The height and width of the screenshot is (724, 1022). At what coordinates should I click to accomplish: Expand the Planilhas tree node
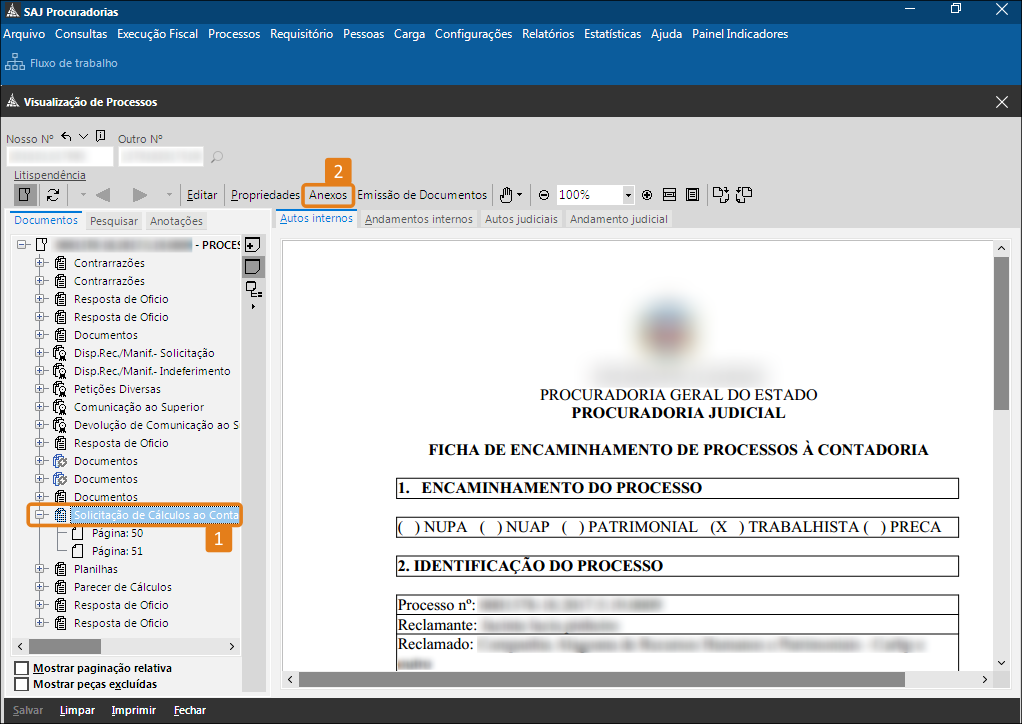click(41, 569)
